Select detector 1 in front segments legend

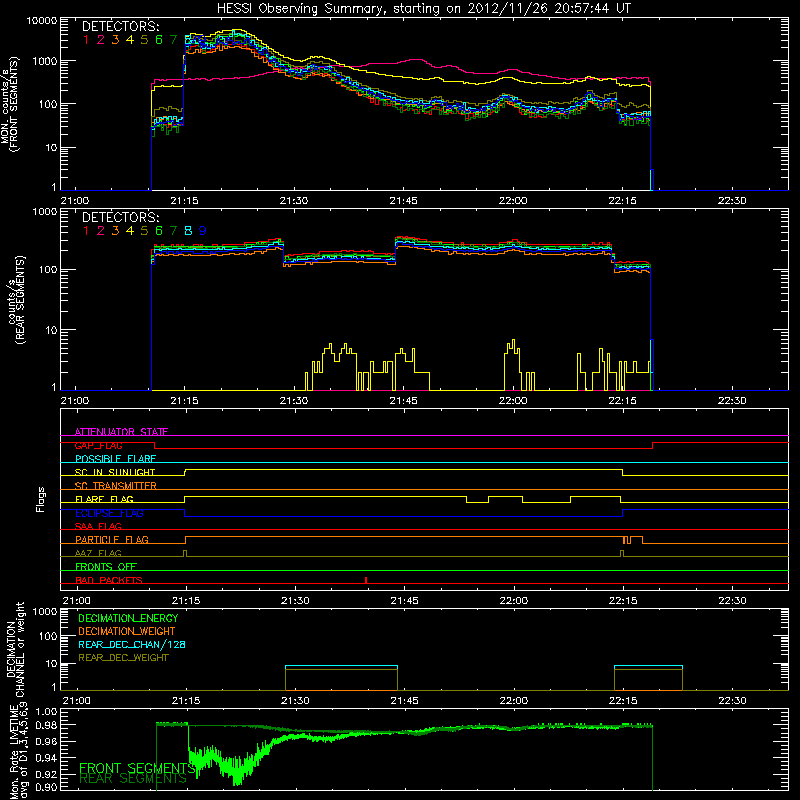point(86,40)
